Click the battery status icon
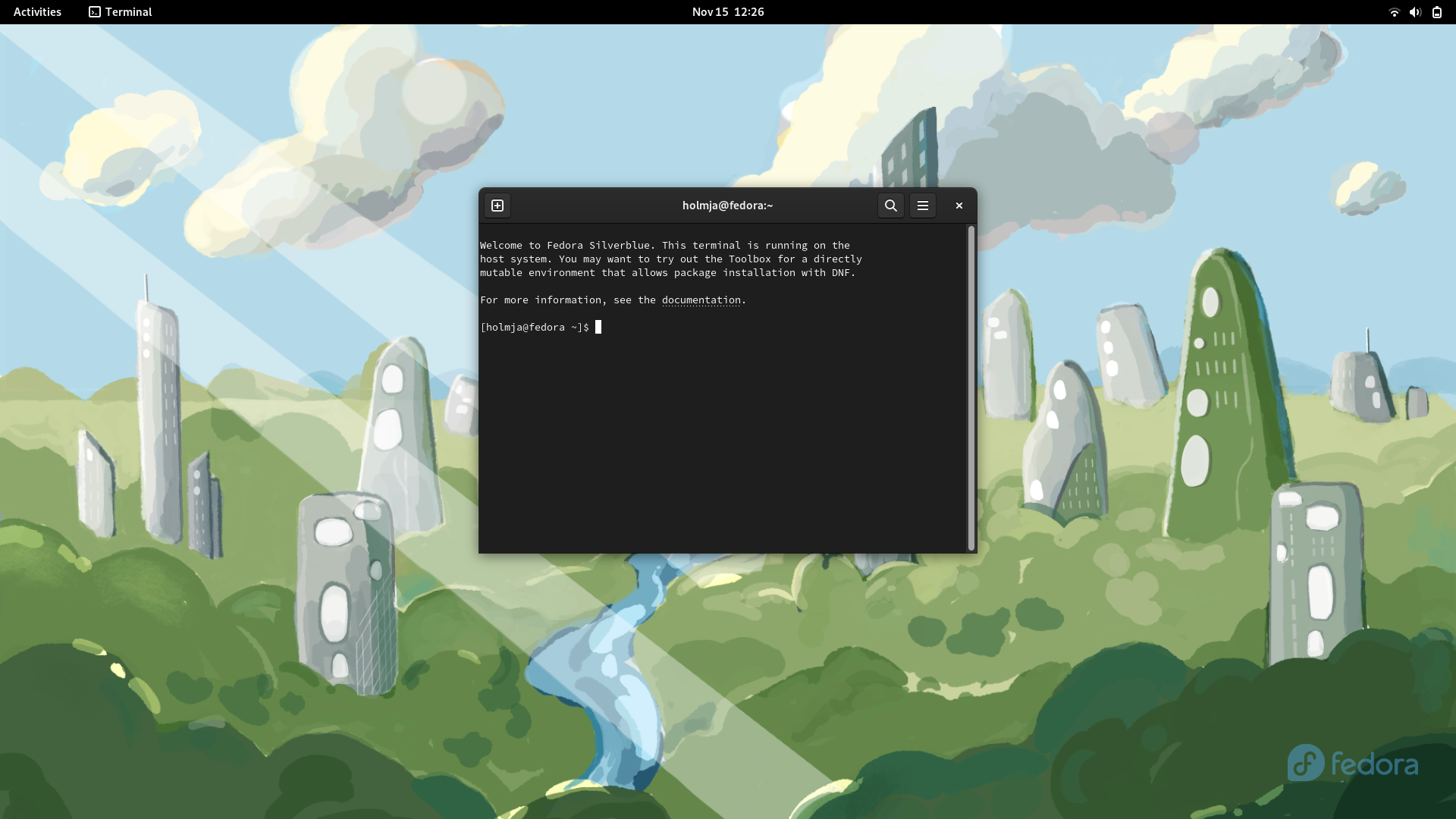1456x819 pixels. click(x=1437, y=12)
